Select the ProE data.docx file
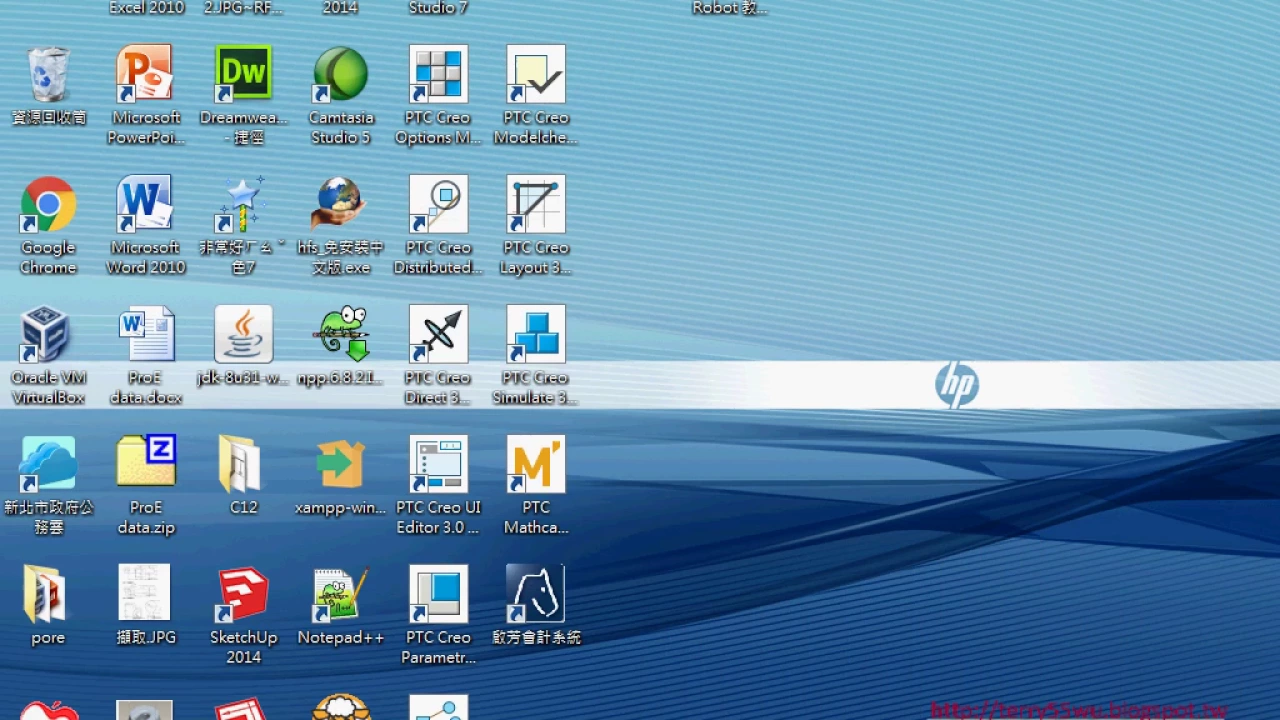The image size is (1280, 720). point(146,334)
